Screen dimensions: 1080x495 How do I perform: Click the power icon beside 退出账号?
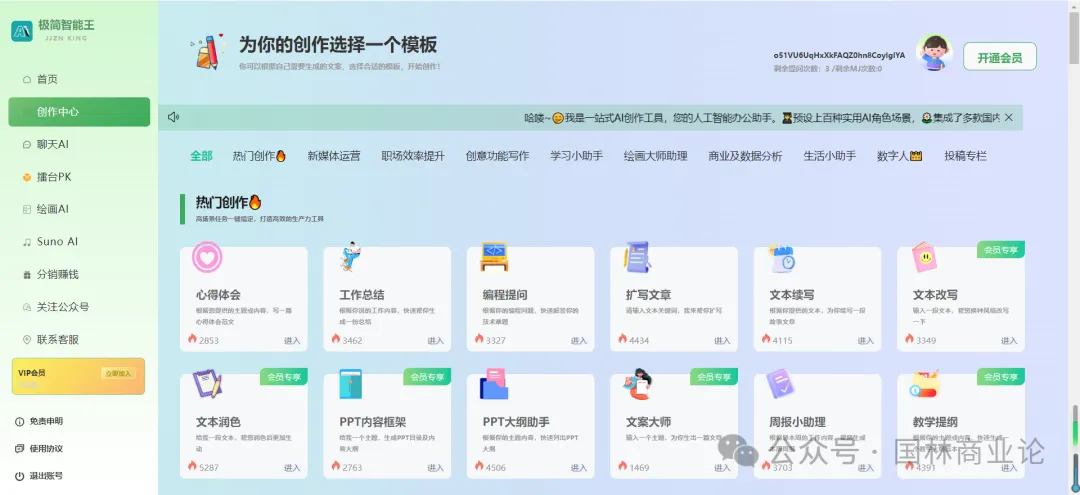[19, 476]
